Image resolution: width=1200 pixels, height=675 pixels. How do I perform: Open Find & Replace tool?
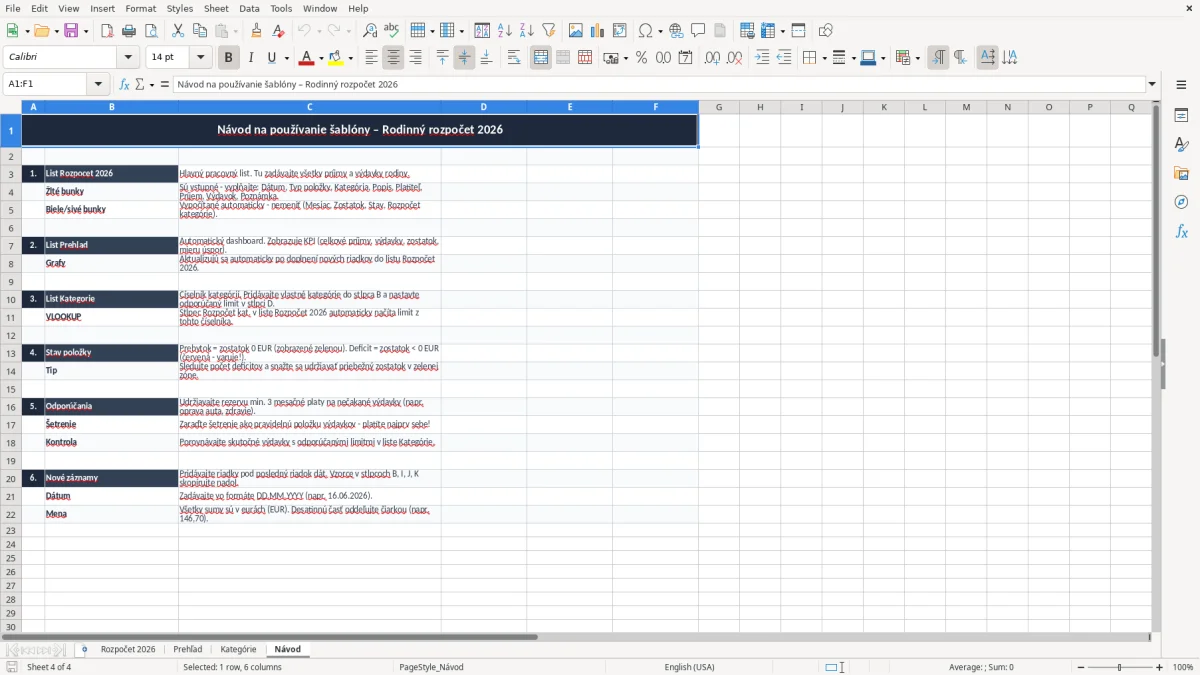click(370, 31)
